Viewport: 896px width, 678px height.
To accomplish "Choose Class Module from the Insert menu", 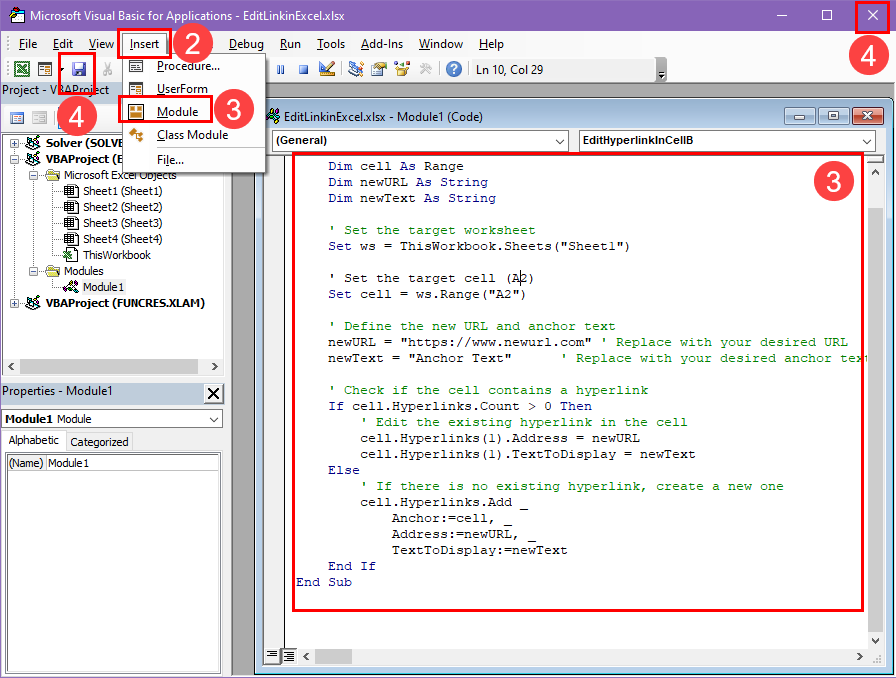I will tap(193, 135).
